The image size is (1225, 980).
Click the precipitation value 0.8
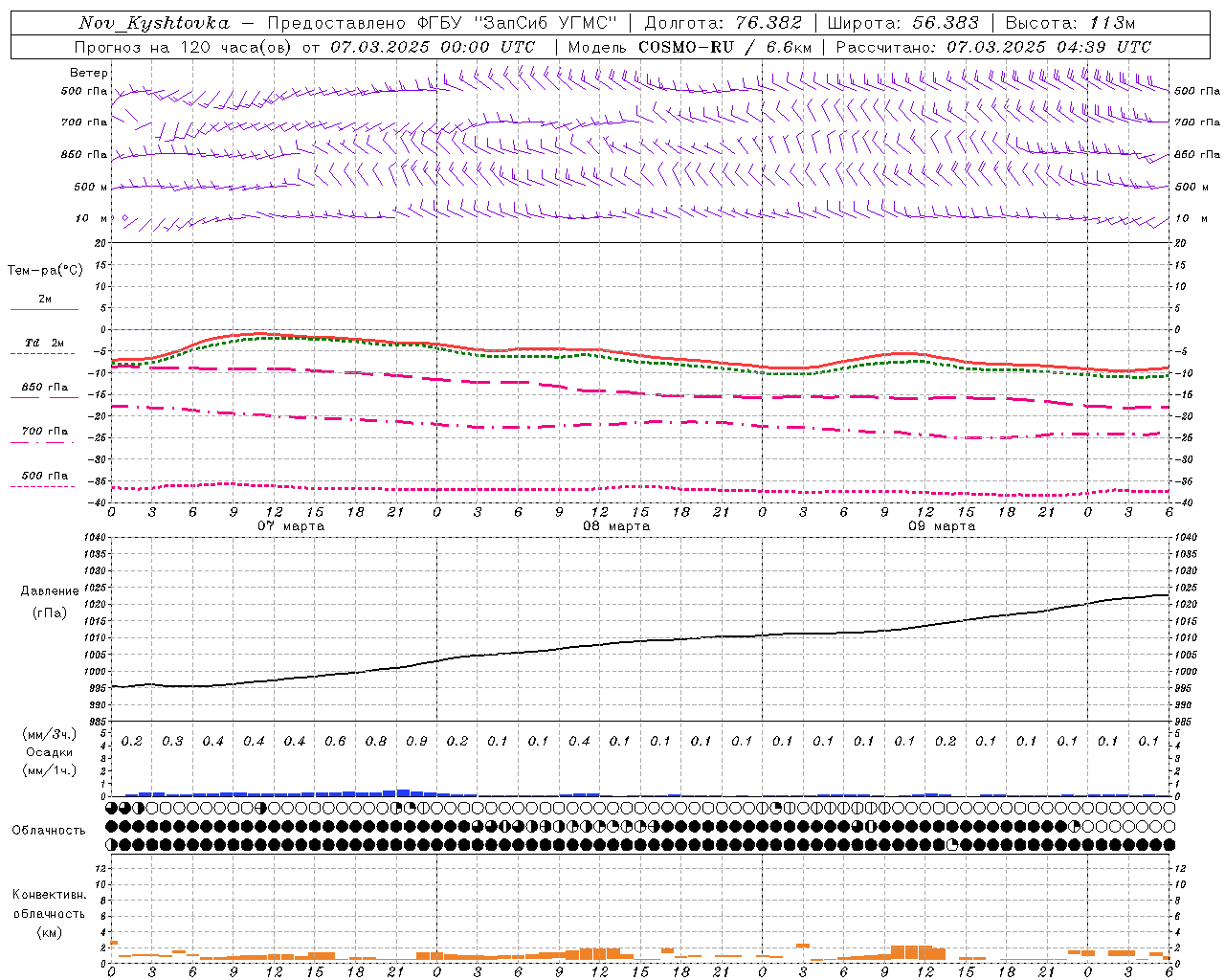click(376, 741)
